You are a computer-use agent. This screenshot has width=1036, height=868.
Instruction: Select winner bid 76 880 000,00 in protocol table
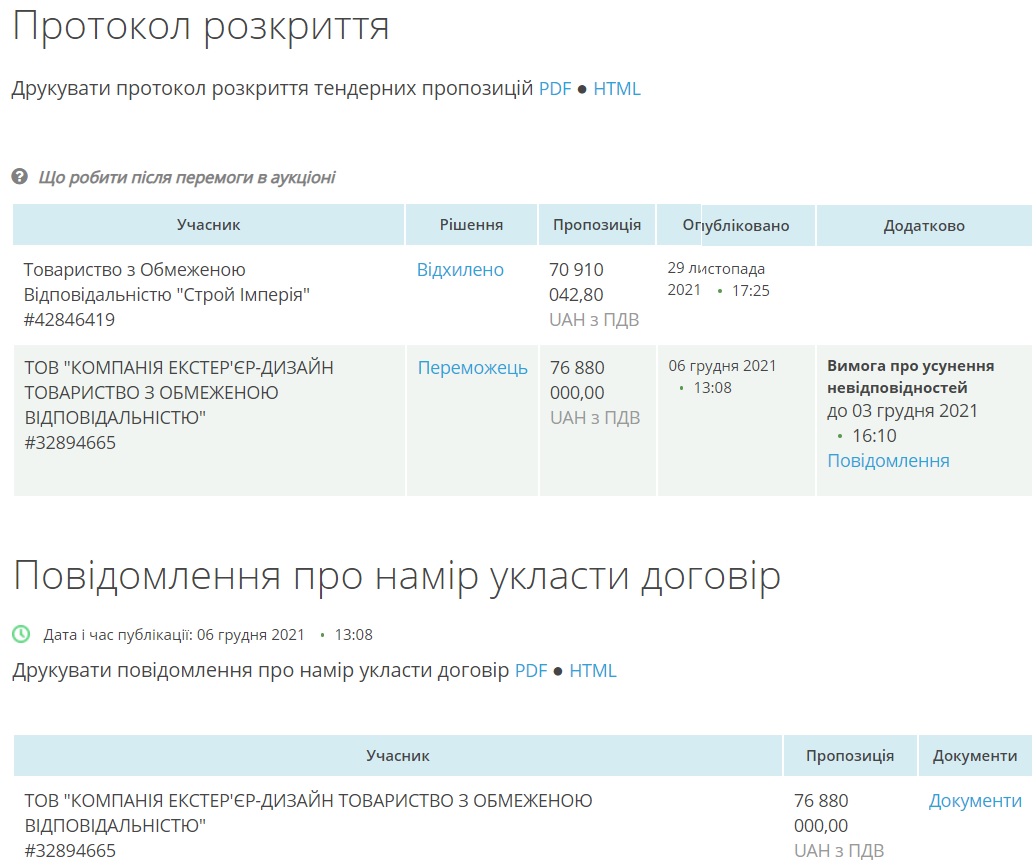[x=577, y=380]
